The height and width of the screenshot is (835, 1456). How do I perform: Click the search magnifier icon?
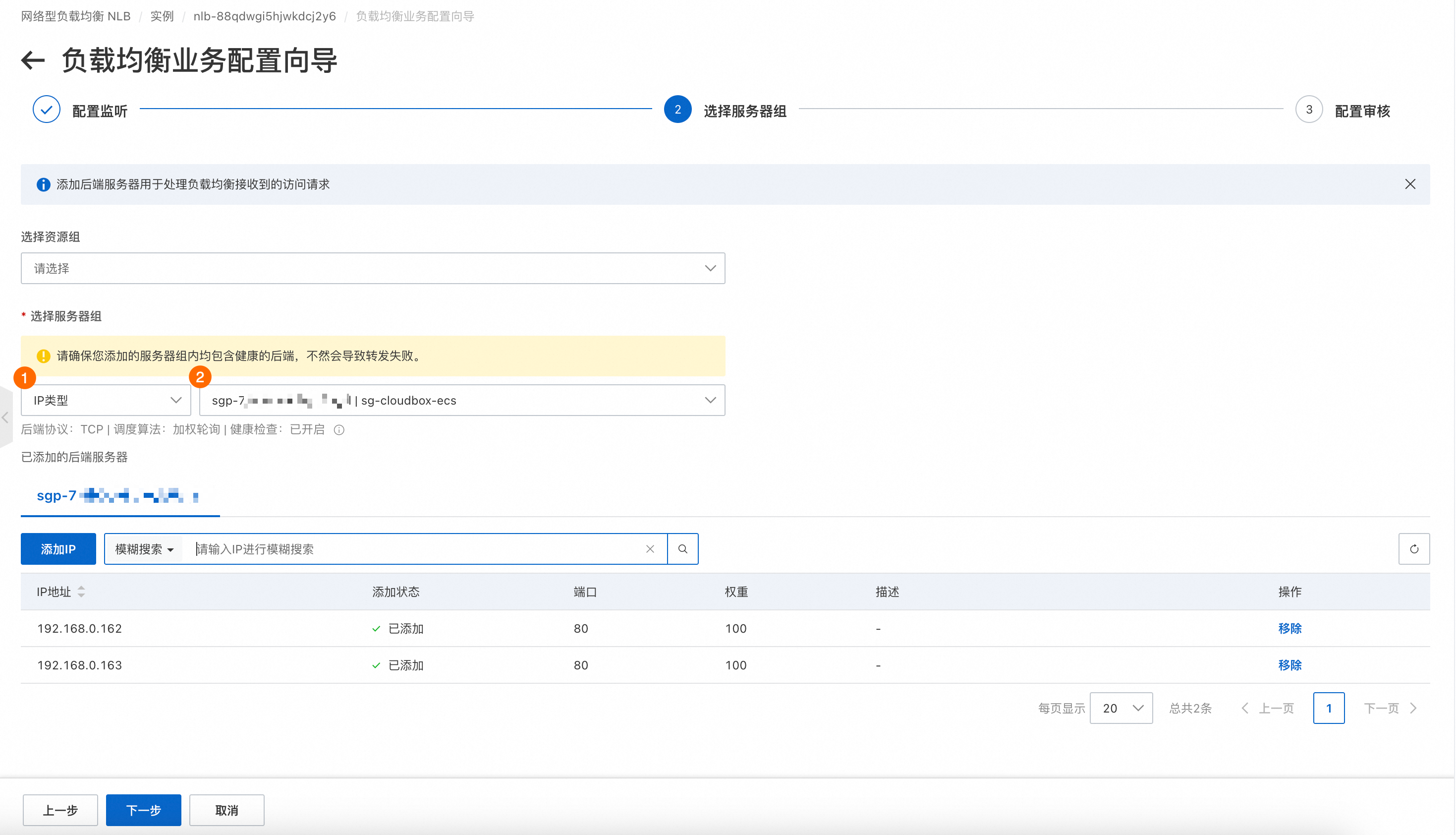pyautogui.click(x=682, y=549)
